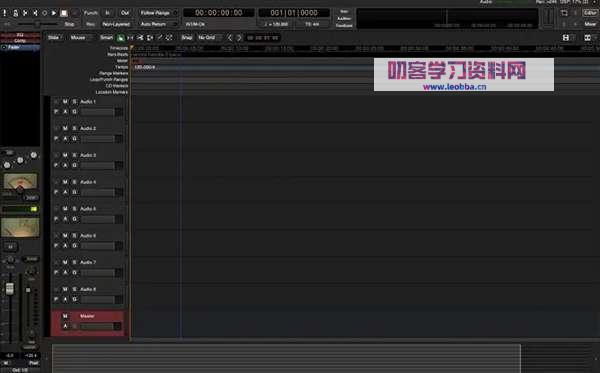Viewport: 600px width, 373px height.
Task: Start playback with the Play button
Action: (54, 13)
